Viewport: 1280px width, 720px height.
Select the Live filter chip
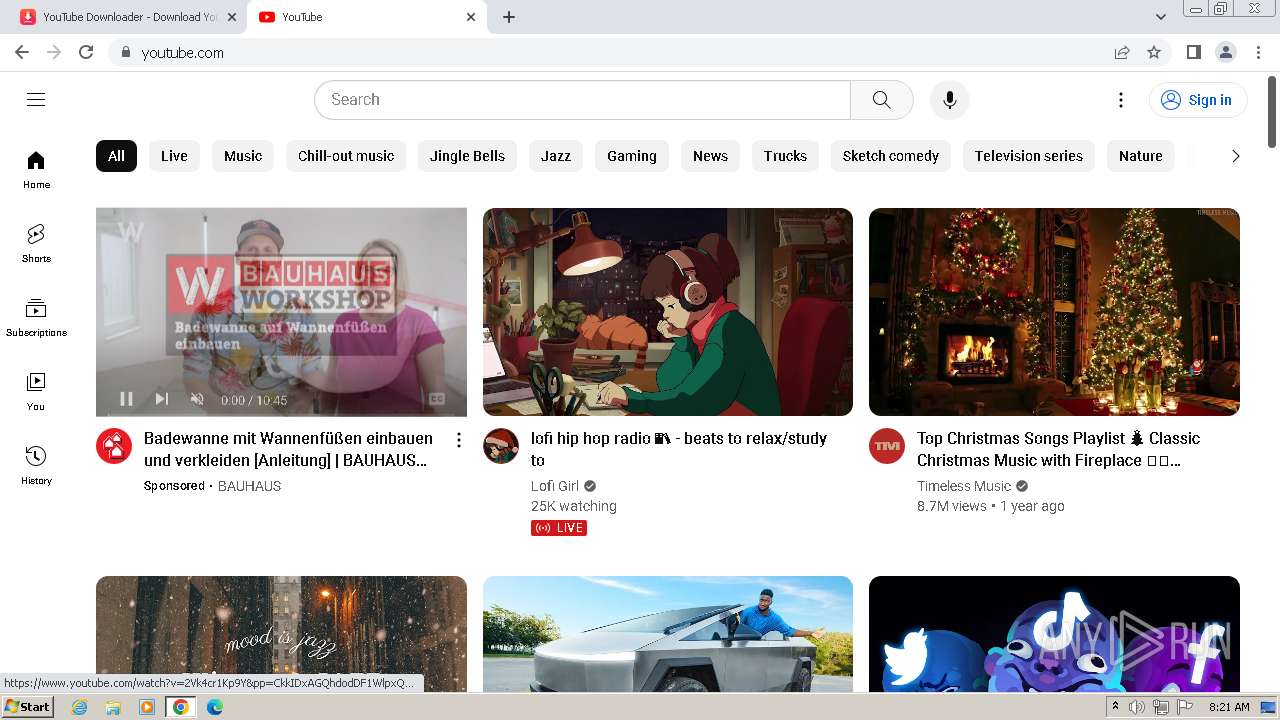(x=174, y=156)
